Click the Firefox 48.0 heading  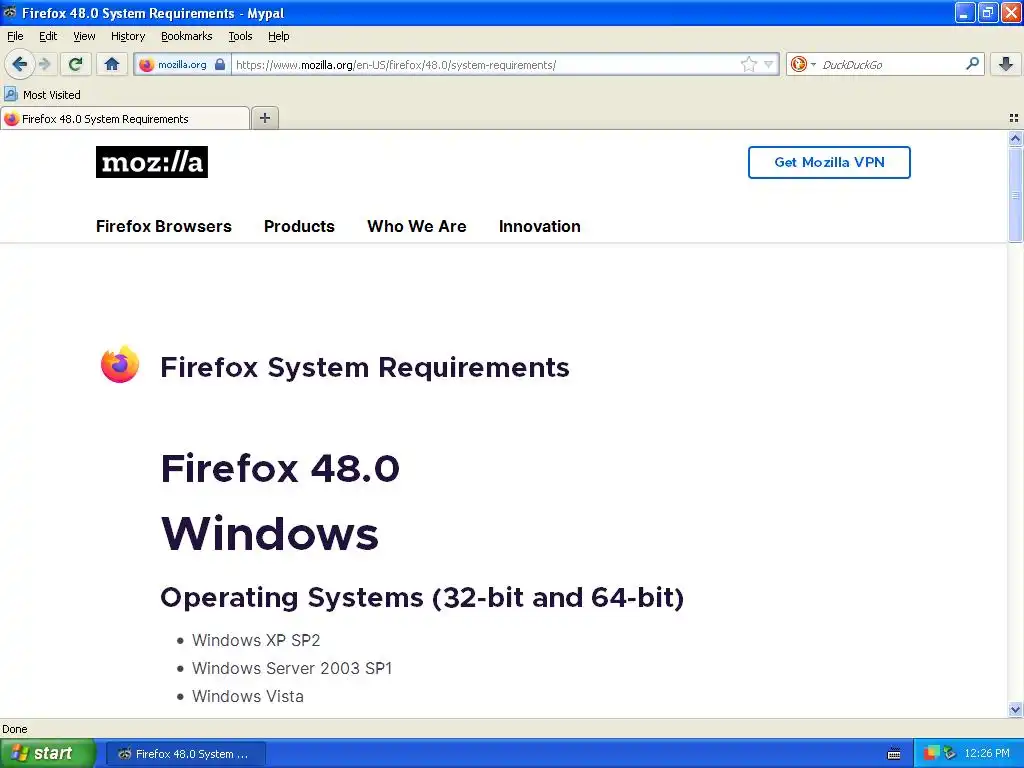[280, 468]
